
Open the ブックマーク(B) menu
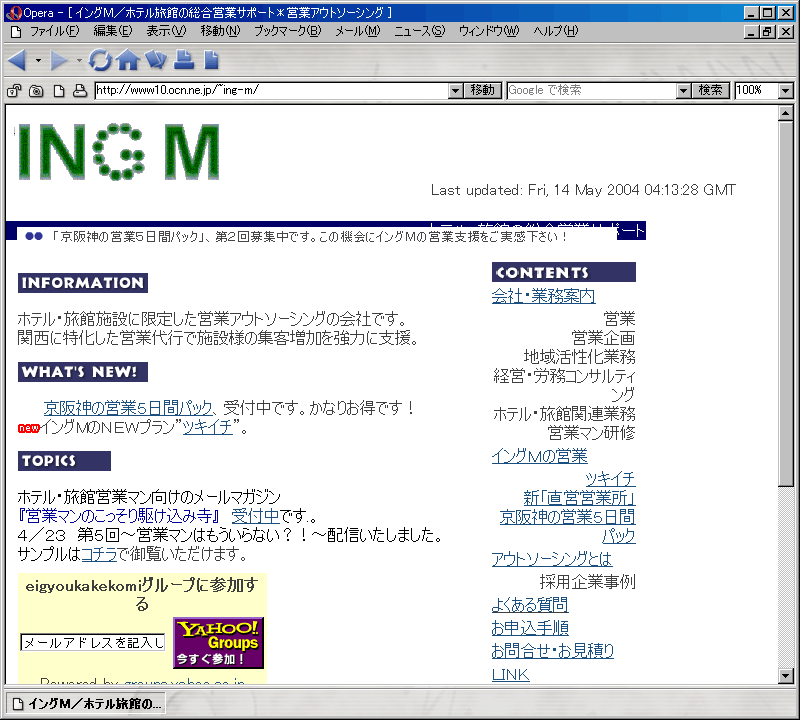click(x=288, y=32)
